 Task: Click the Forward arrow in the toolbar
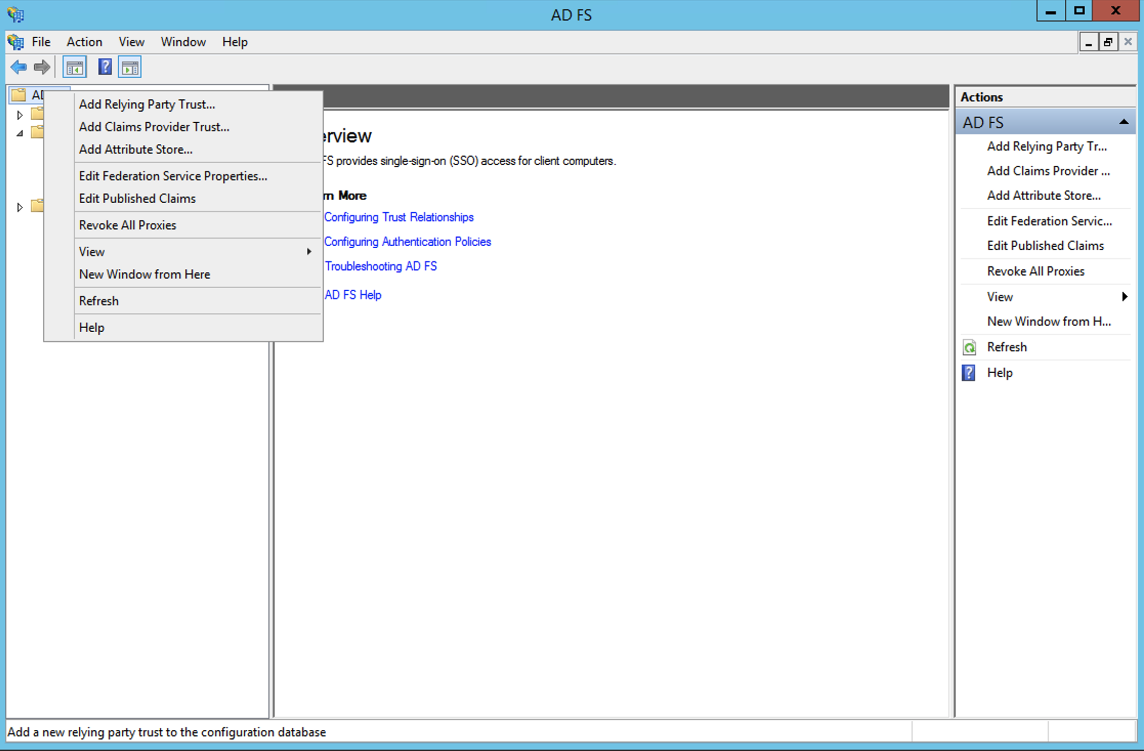click(x=42, y=68)
